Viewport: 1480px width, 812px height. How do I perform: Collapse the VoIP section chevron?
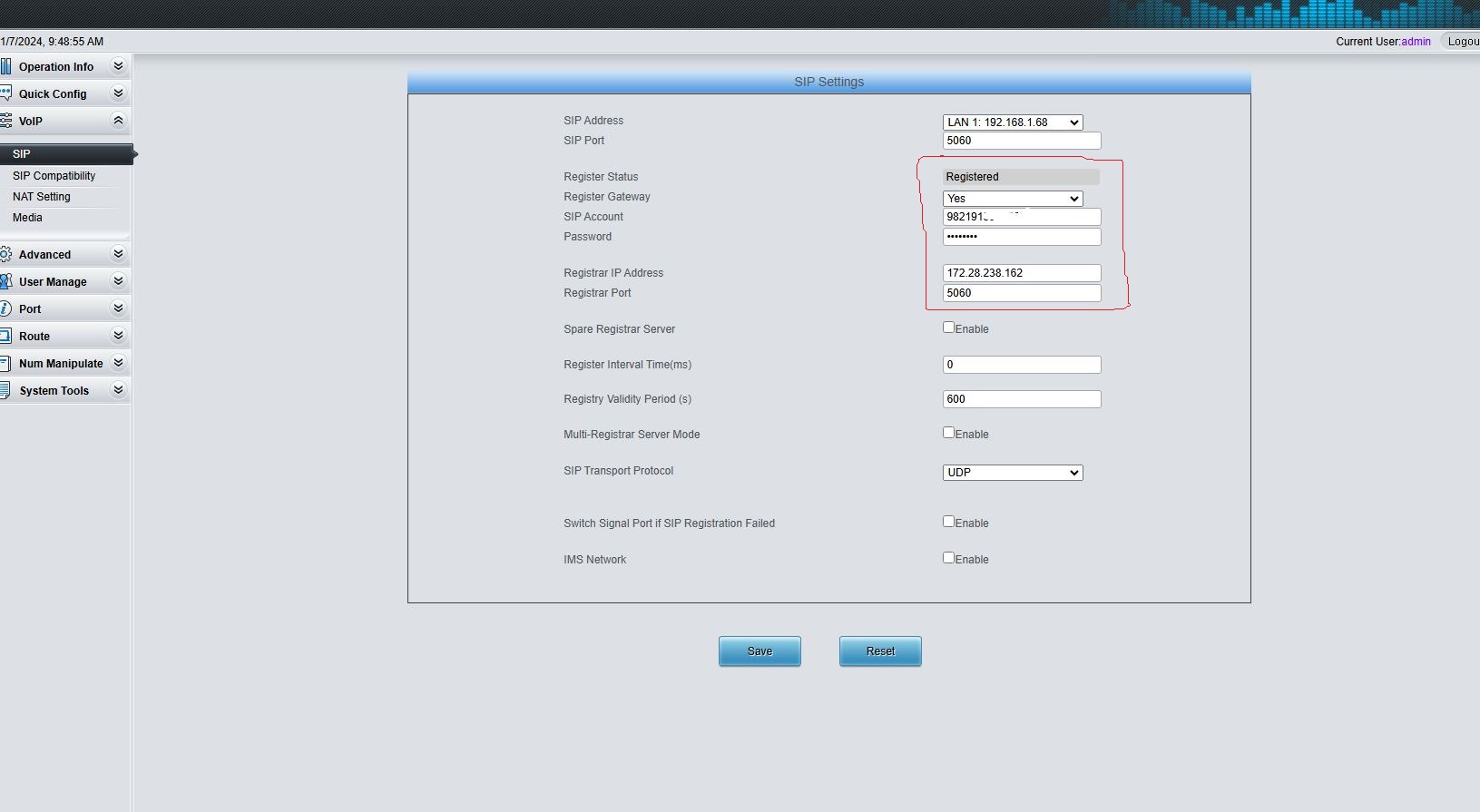[x=118, y=121]
